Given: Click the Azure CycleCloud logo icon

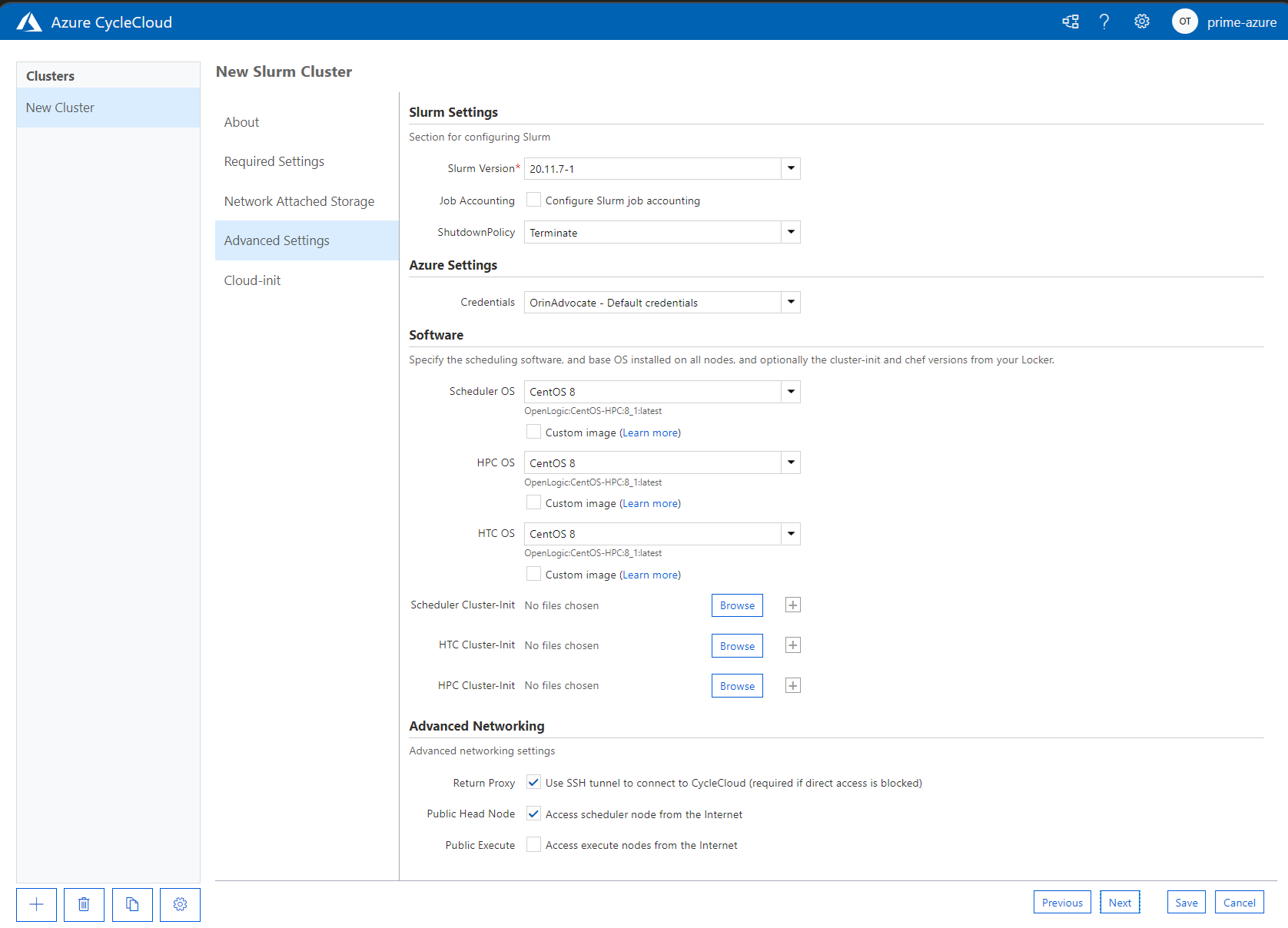Looking at the screenshot, I should 29,22.
